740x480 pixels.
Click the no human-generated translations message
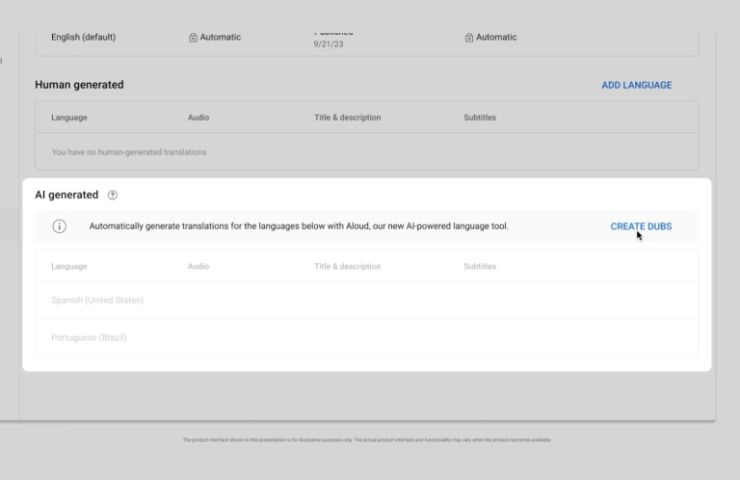coord(129,152)
